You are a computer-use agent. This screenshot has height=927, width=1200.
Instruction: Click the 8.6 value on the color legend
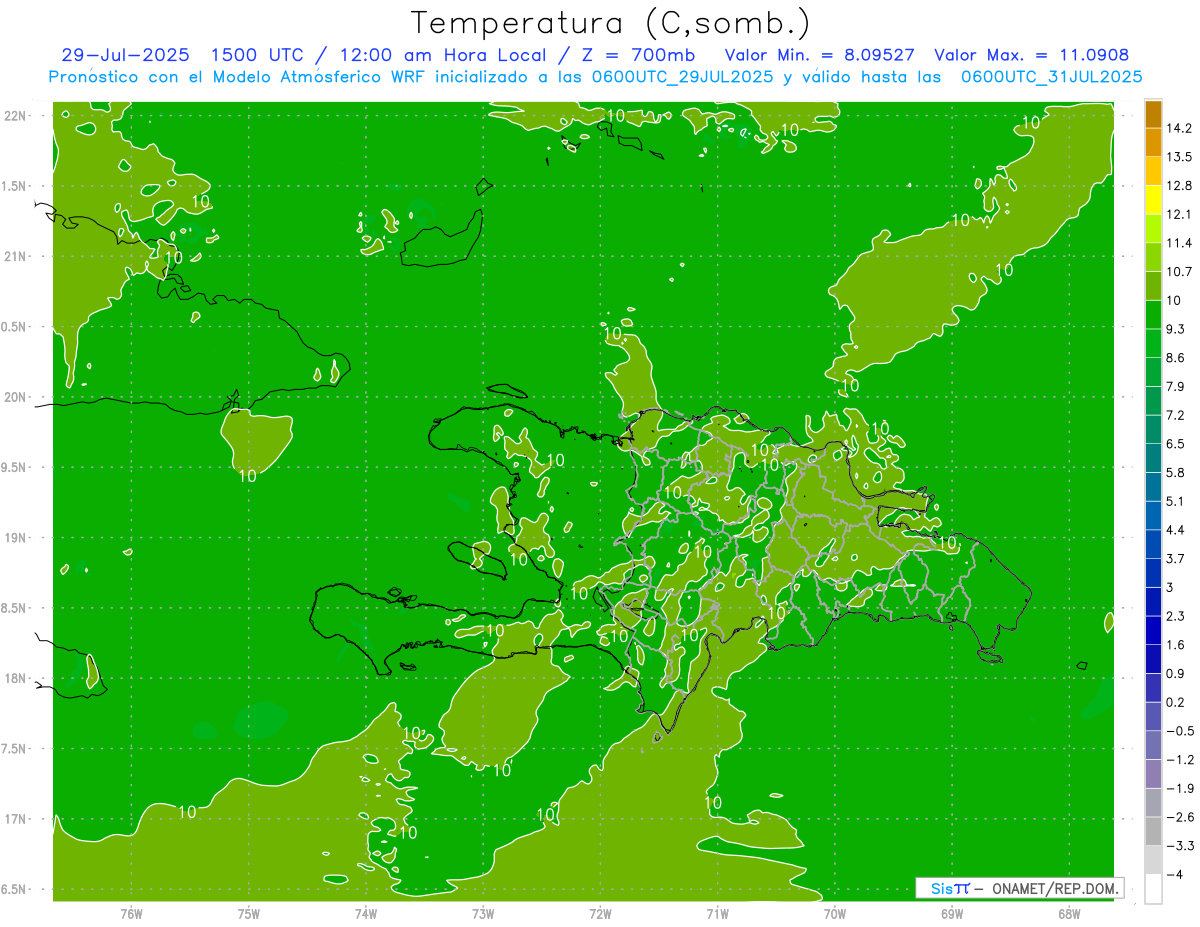(1176, 357)
